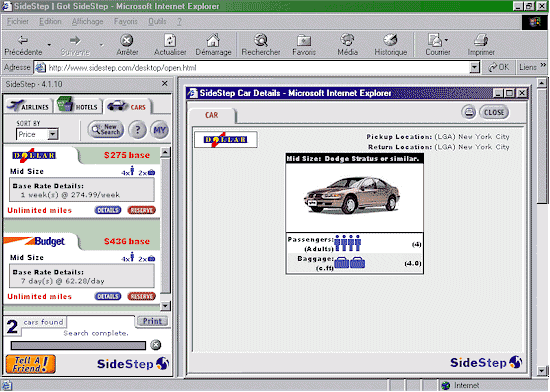
Task: Click the SideStep logo in left panel
Action: 133,364
